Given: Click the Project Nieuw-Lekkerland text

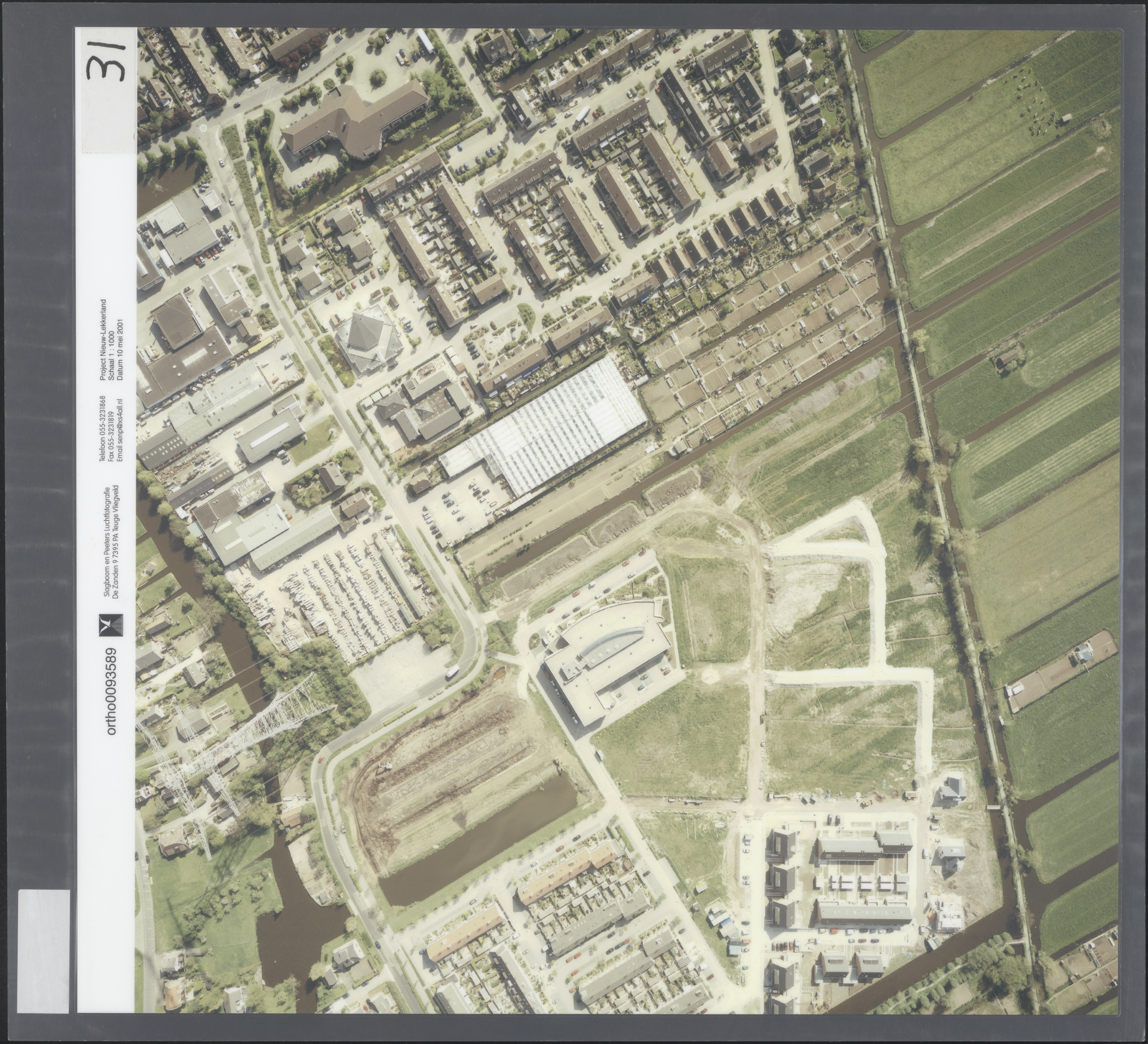Looking at the screenshot, I should (x=103, y=340).
